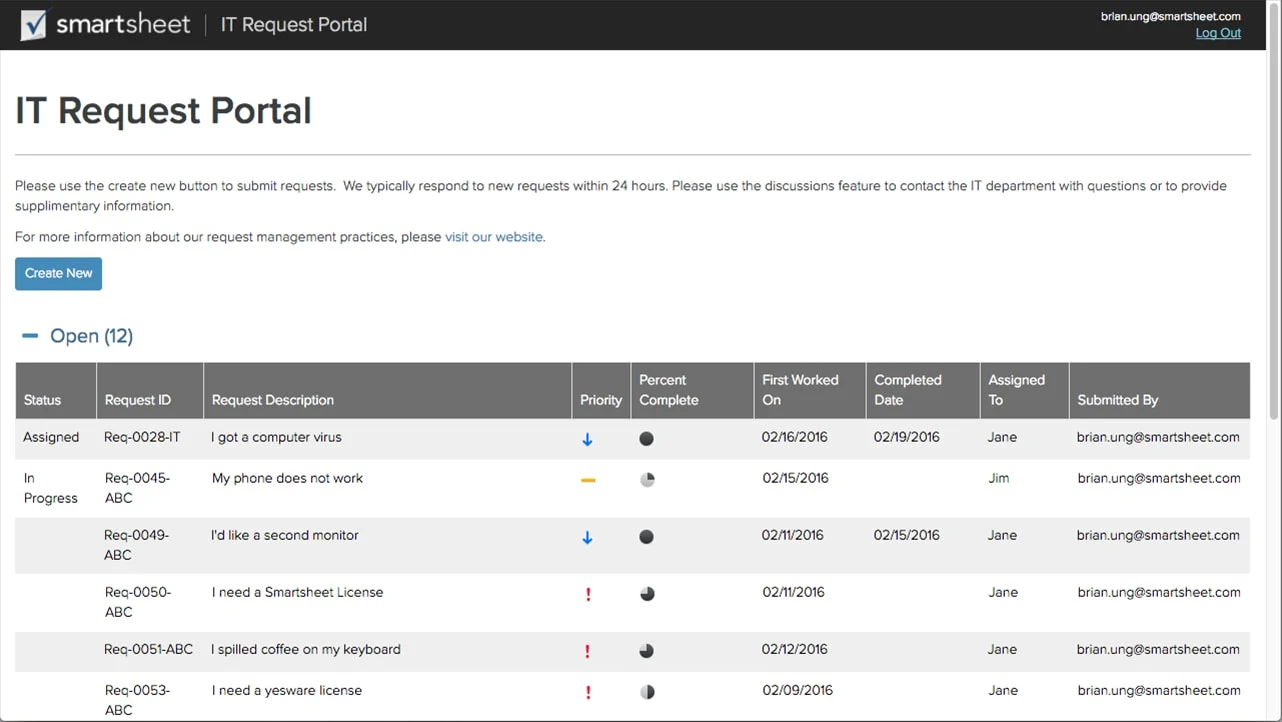Click the Submitted By column header
The image size is (1282, 722).
[x=1160, y=390]
